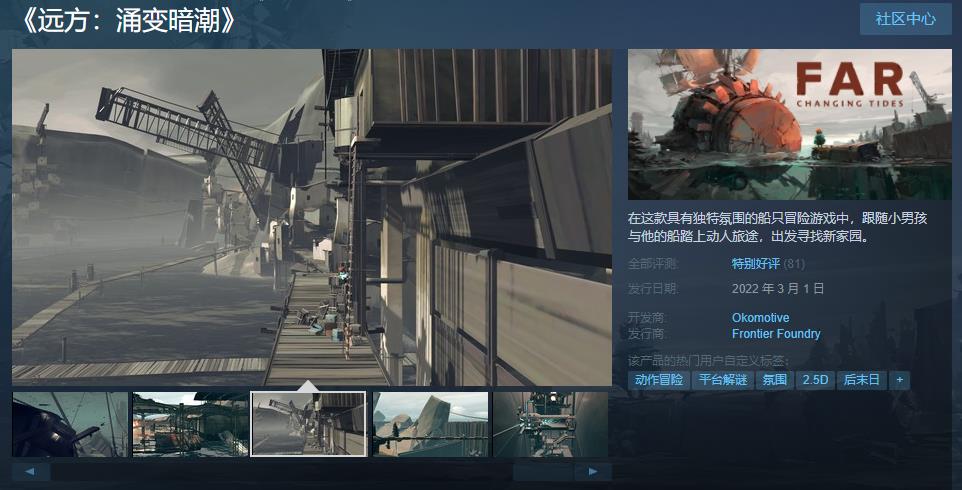Select the fifth partially visible thumbnail
The width and height of the screenshot is (962, 490).
pyautogui.click(x=551, y=424)
